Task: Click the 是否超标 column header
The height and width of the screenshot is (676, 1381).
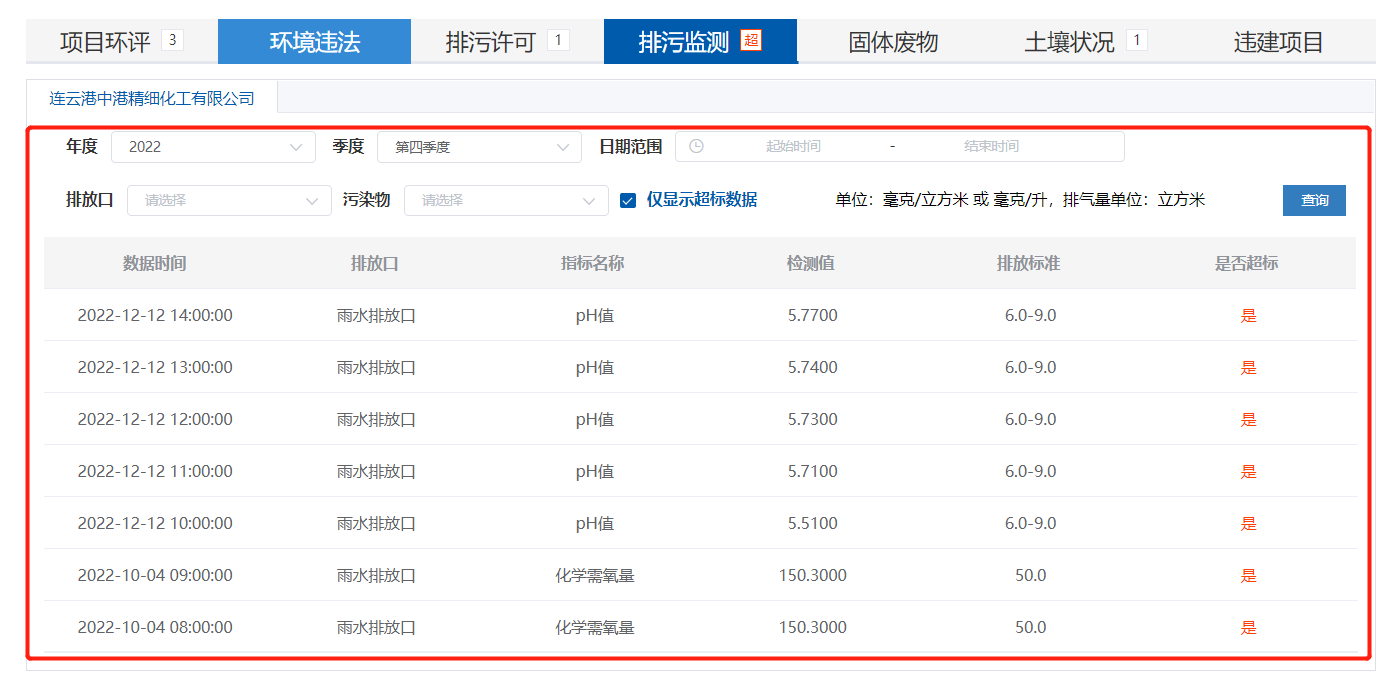Action: 1247,264
